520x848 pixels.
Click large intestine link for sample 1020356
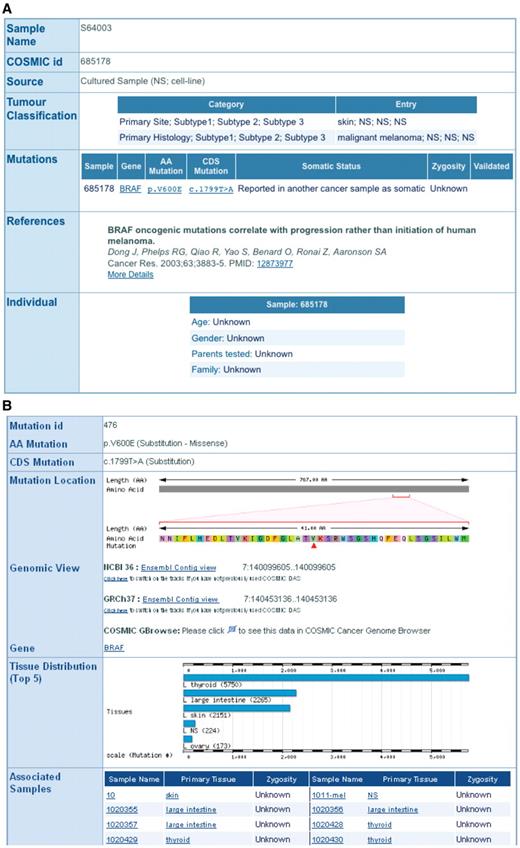393,810
